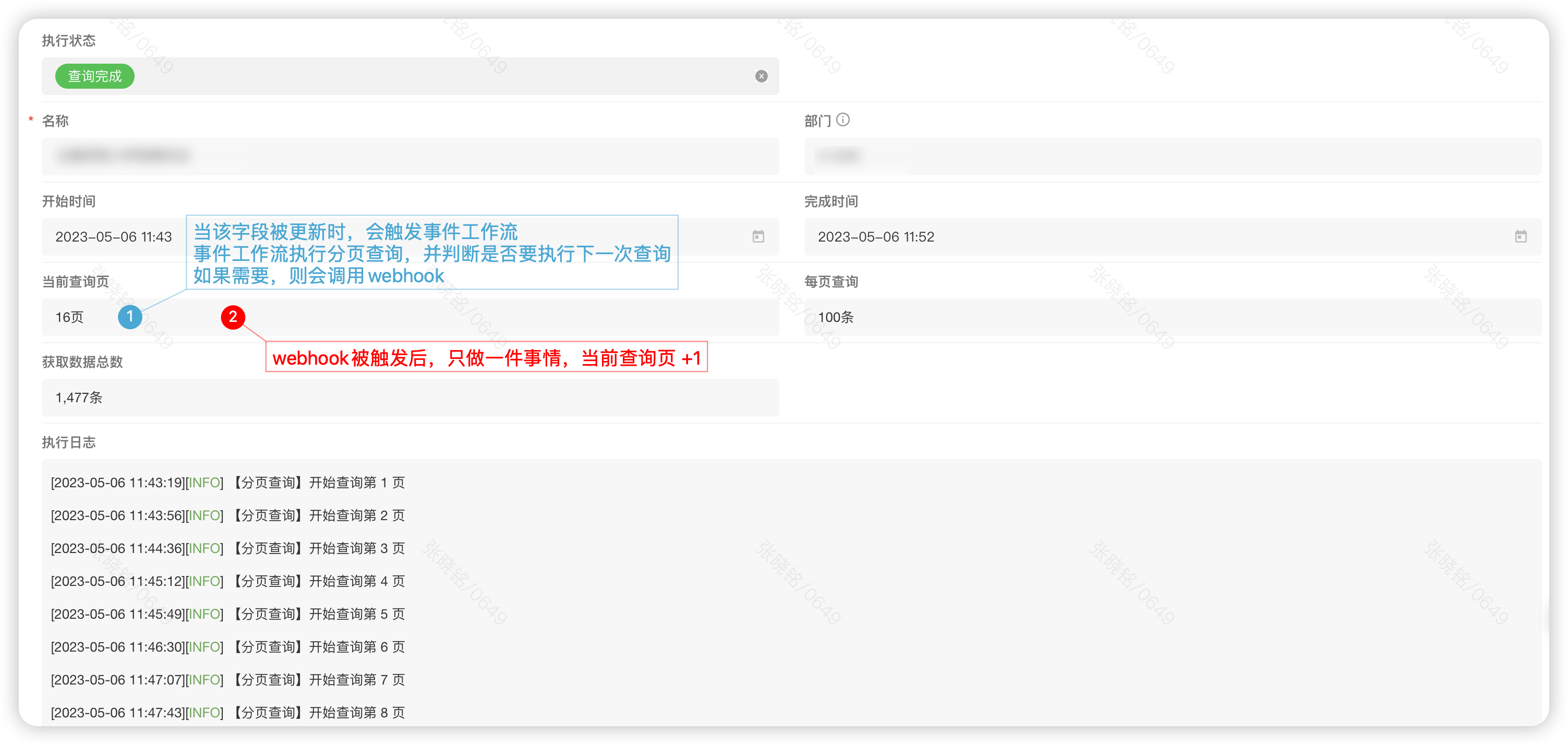Open the 开始时间 calendar icon
This screenshot has height=745, width=1568.
pos(758,237)
